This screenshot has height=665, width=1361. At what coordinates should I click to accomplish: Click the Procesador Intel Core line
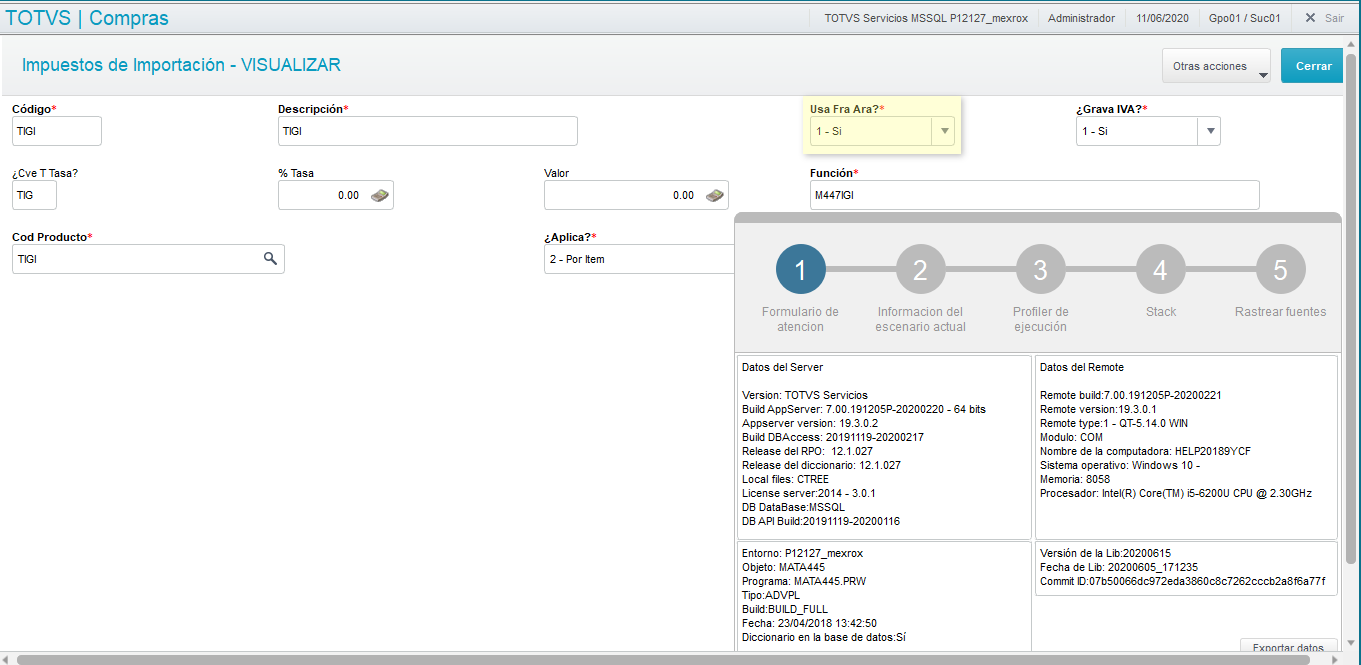coord(1176,493)
